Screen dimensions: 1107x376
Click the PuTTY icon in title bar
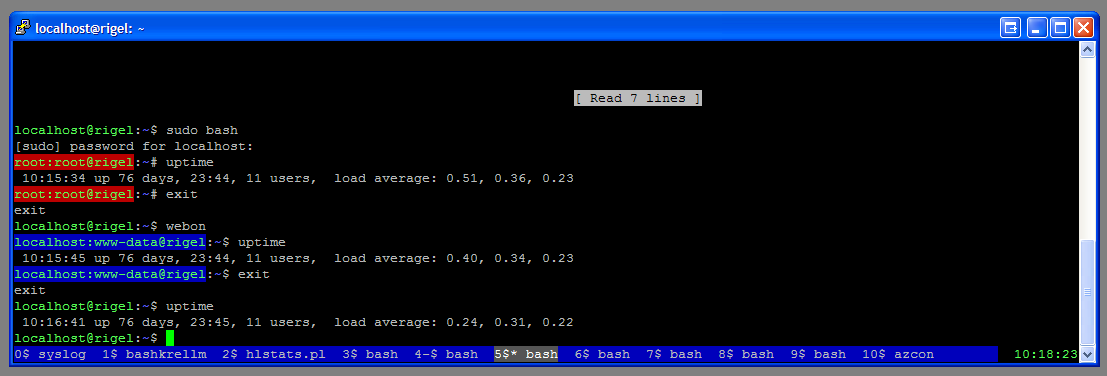pos(23,28)
